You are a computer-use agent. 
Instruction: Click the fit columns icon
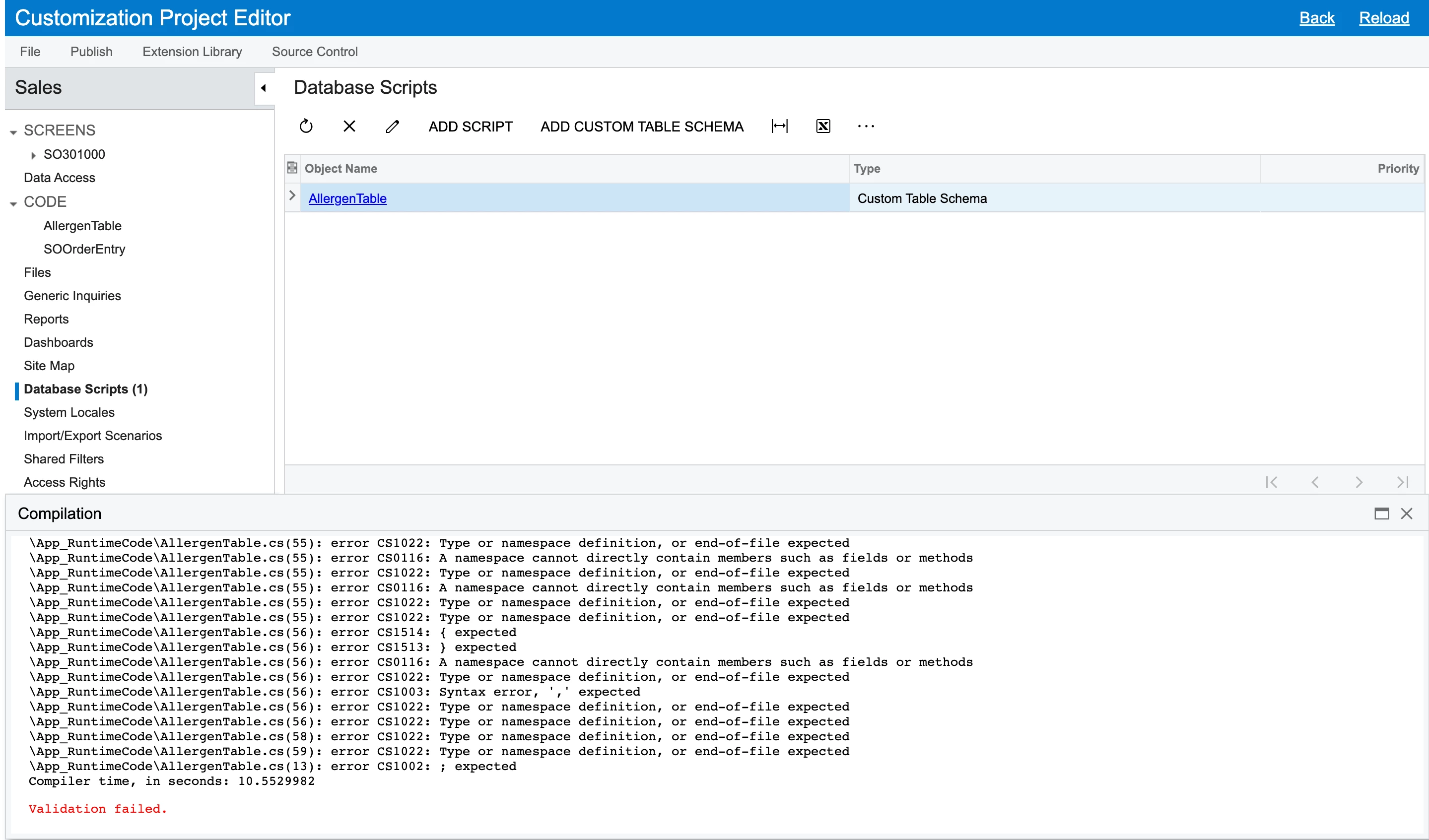click(780, 126)
